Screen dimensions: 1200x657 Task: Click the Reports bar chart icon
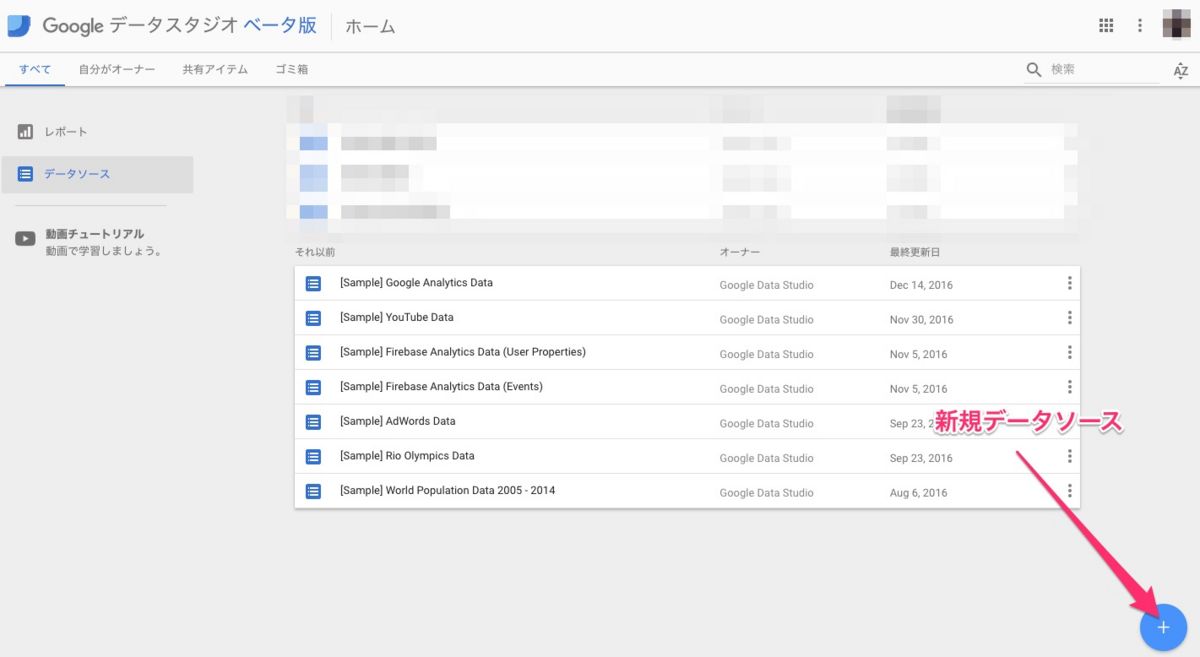point(25,132)
